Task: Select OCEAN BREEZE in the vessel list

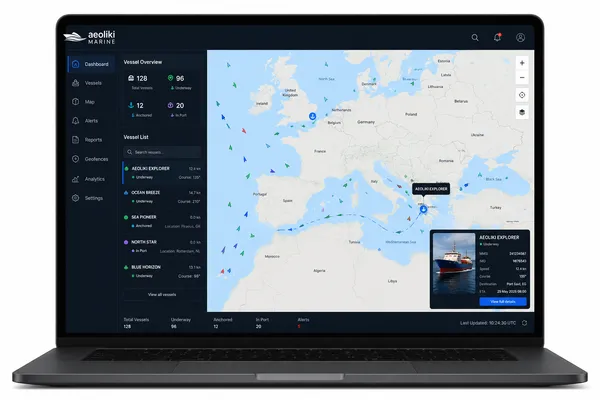Action: [162, 197]
